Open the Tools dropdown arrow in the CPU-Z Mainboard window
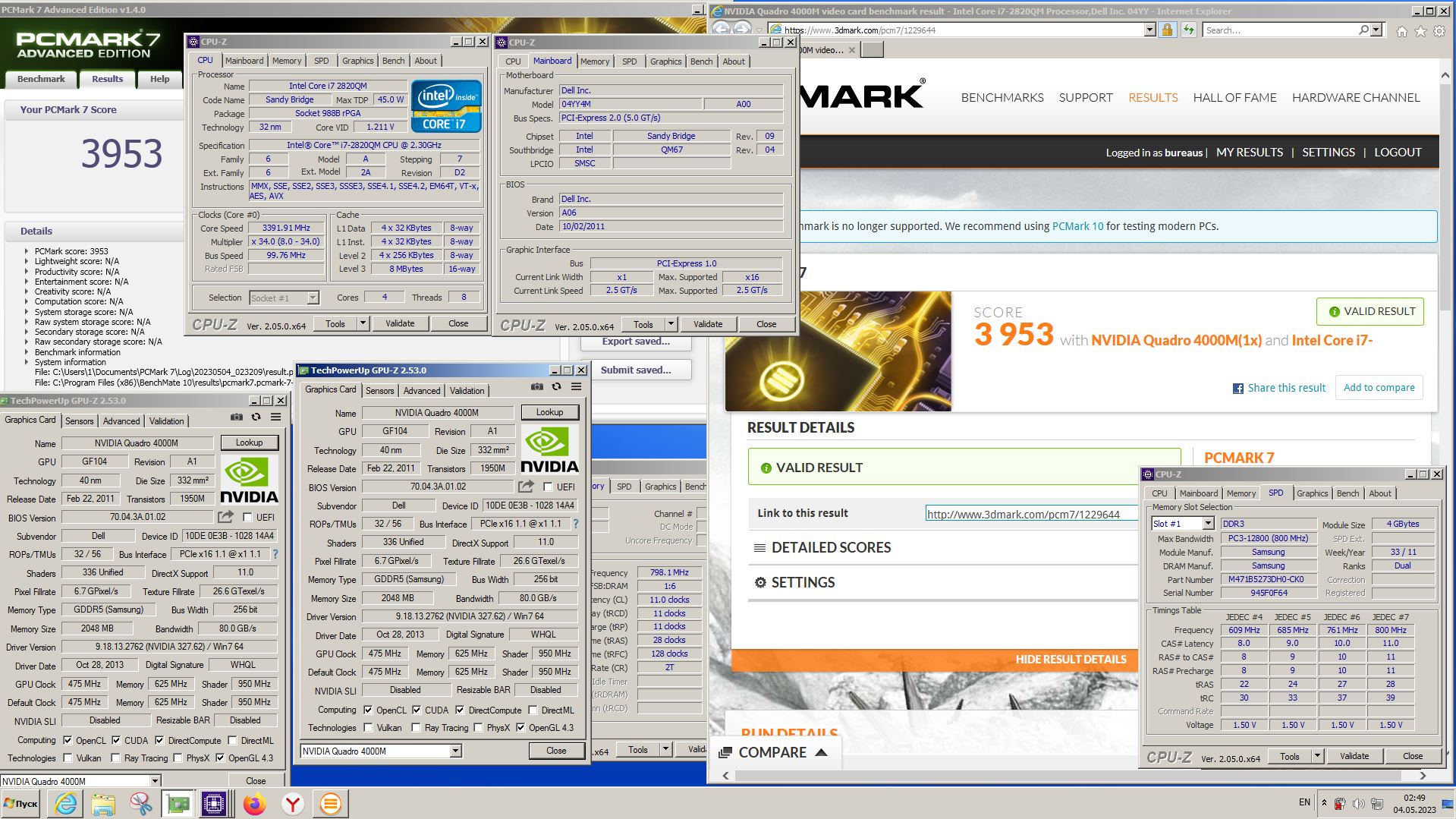The height and width of the screenshot is (819, 1456). (x=671, y=324)
